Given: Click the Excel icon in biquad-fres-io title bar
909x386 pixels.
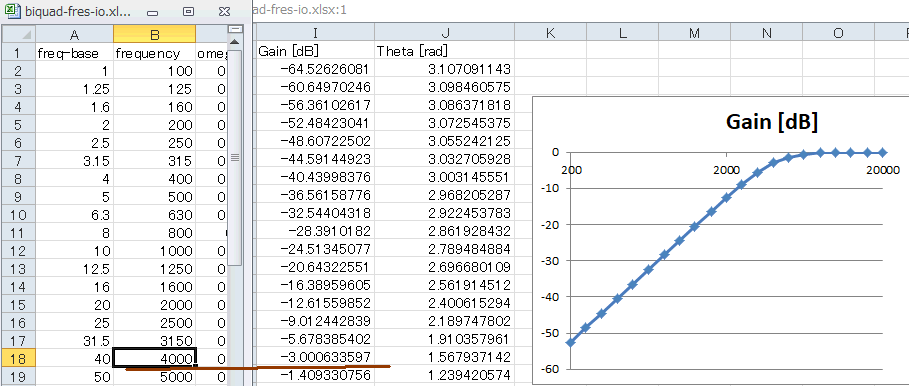Looking at the screenshot, I should (13, 12).
